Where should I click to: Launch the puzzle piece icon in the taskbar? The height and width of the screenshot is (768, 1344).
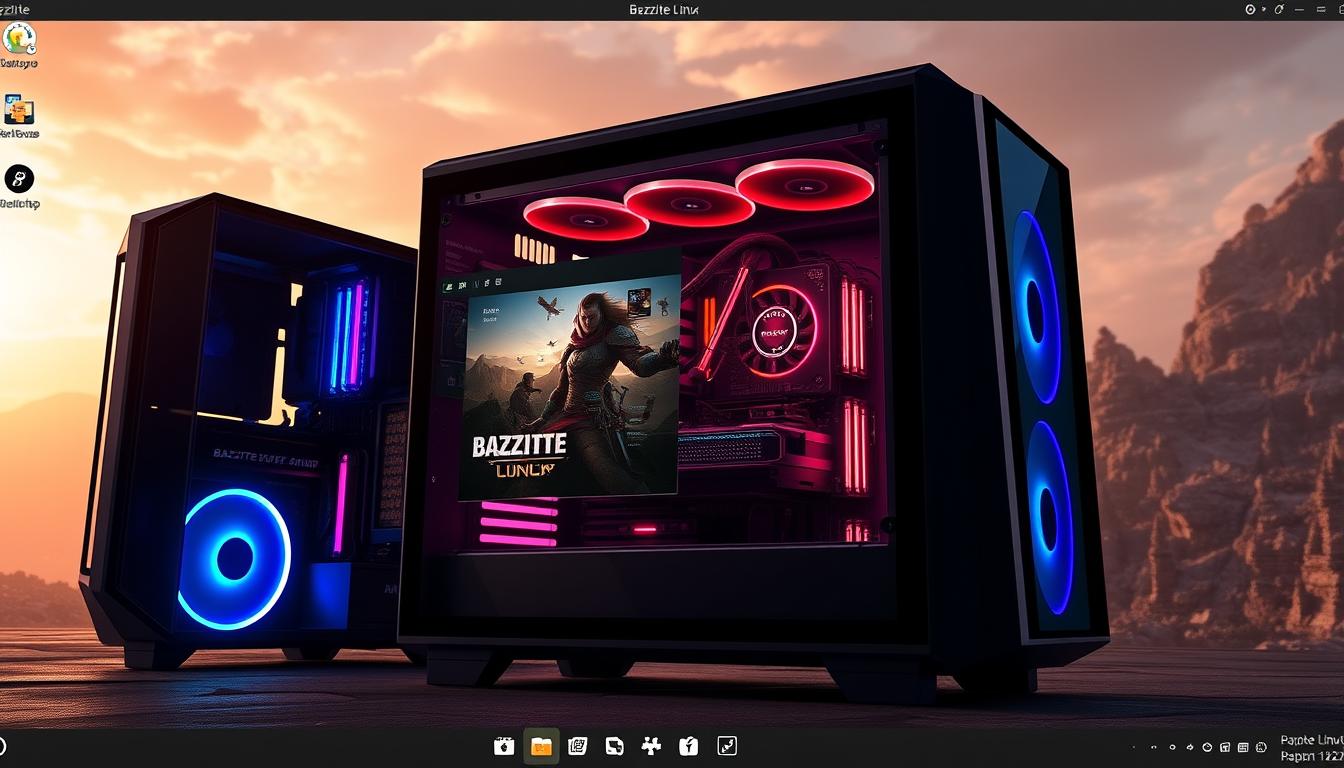click(x=651, y=746)
